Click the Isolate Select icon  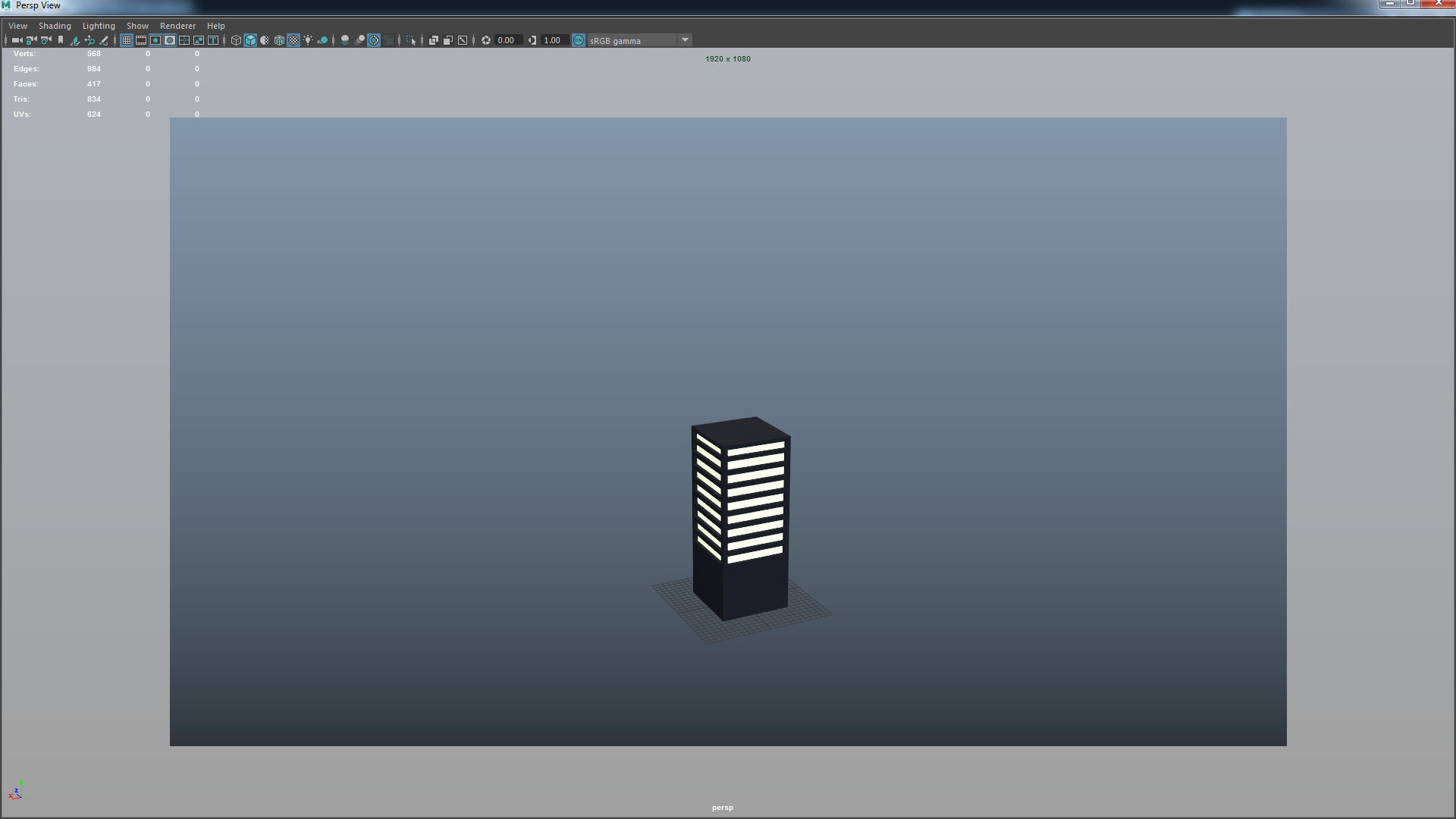pyautogui.click(x=411, y=40)
